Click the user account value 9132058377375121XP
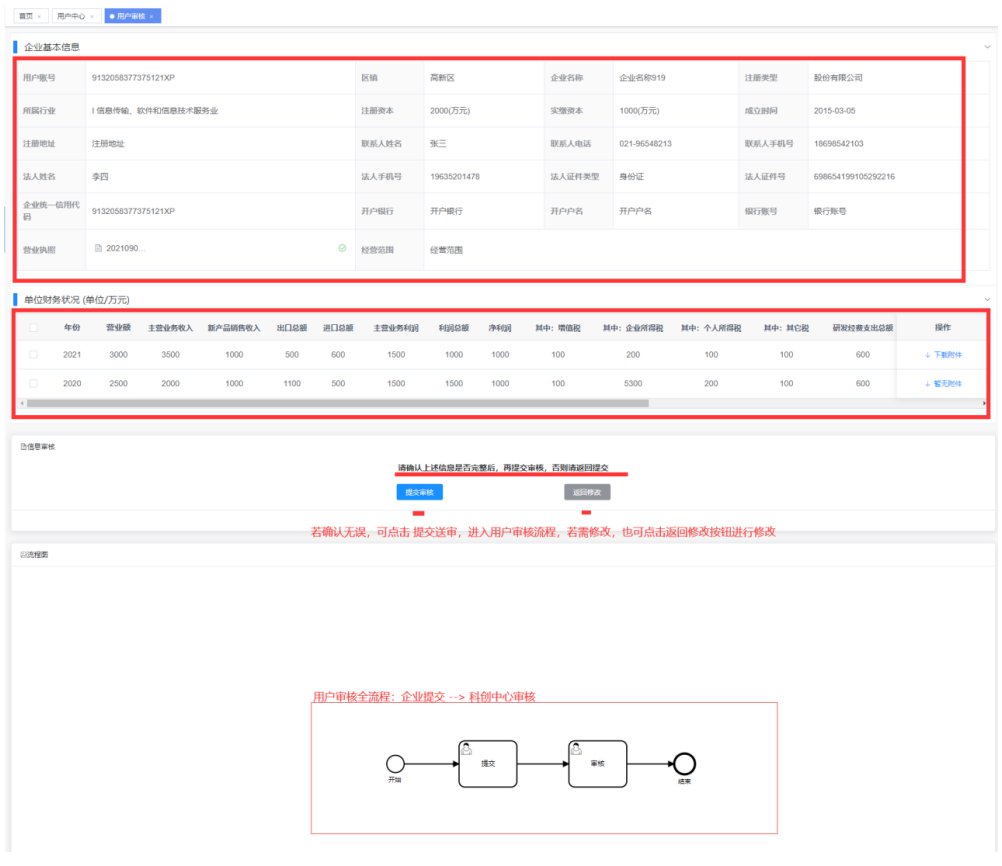This screenshot has height=866, width=1002. (x=133, y=78)
